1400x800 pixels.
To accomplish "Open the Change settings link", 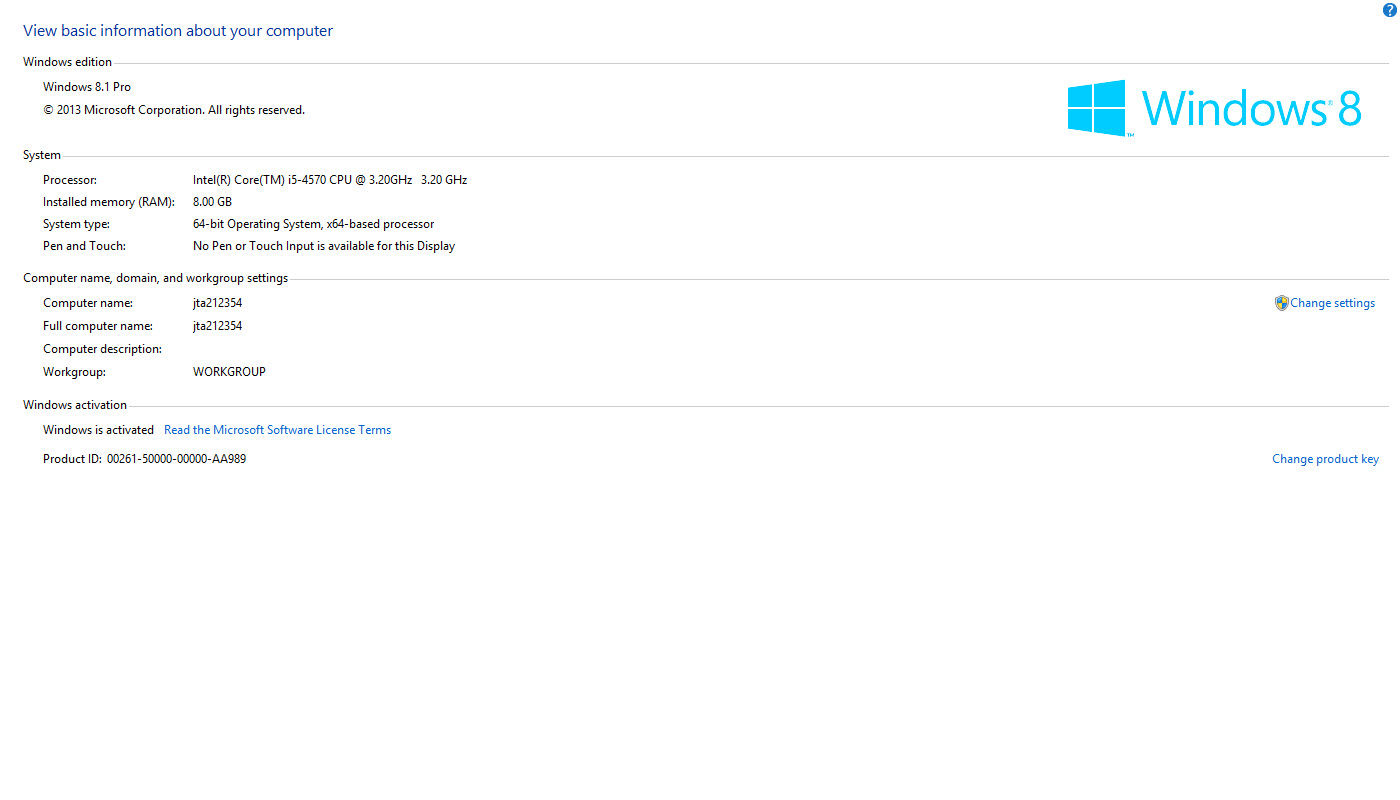I will pyautogui.click(x=1332, y=303).
